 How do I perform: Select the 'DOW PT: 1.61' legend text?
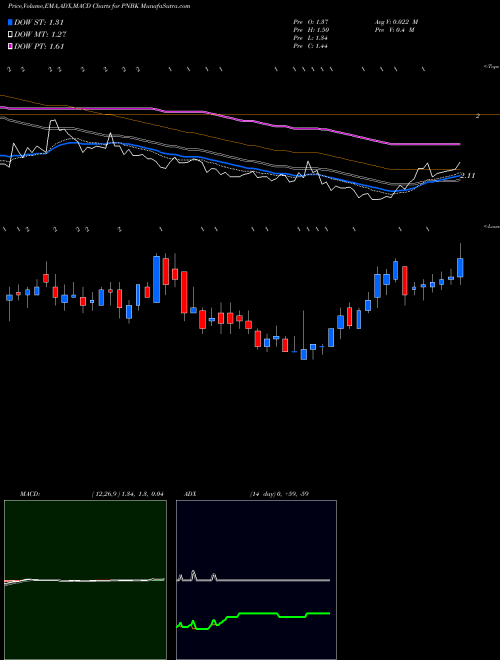coord(39,46)
